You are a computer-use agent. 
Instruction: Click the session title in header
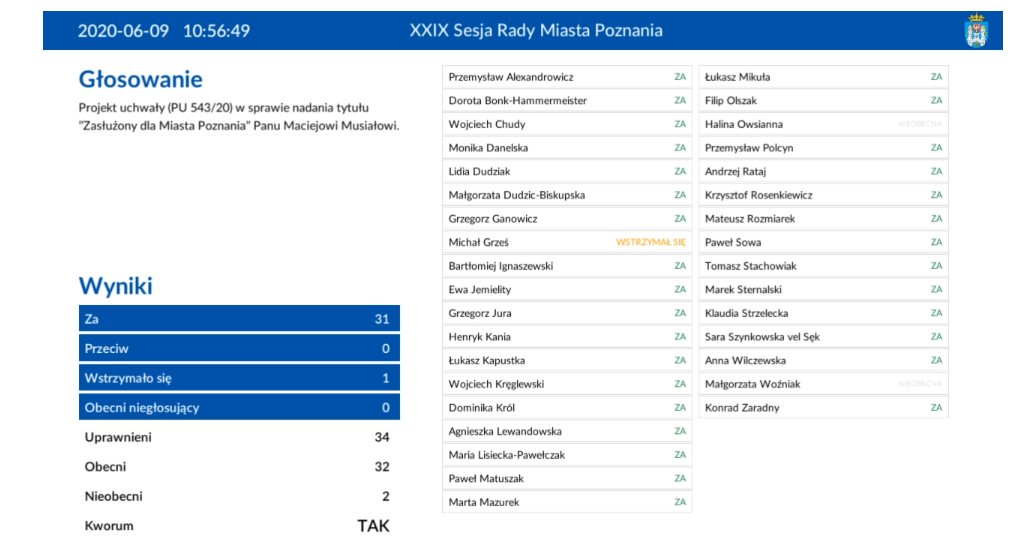click(536, 31)
